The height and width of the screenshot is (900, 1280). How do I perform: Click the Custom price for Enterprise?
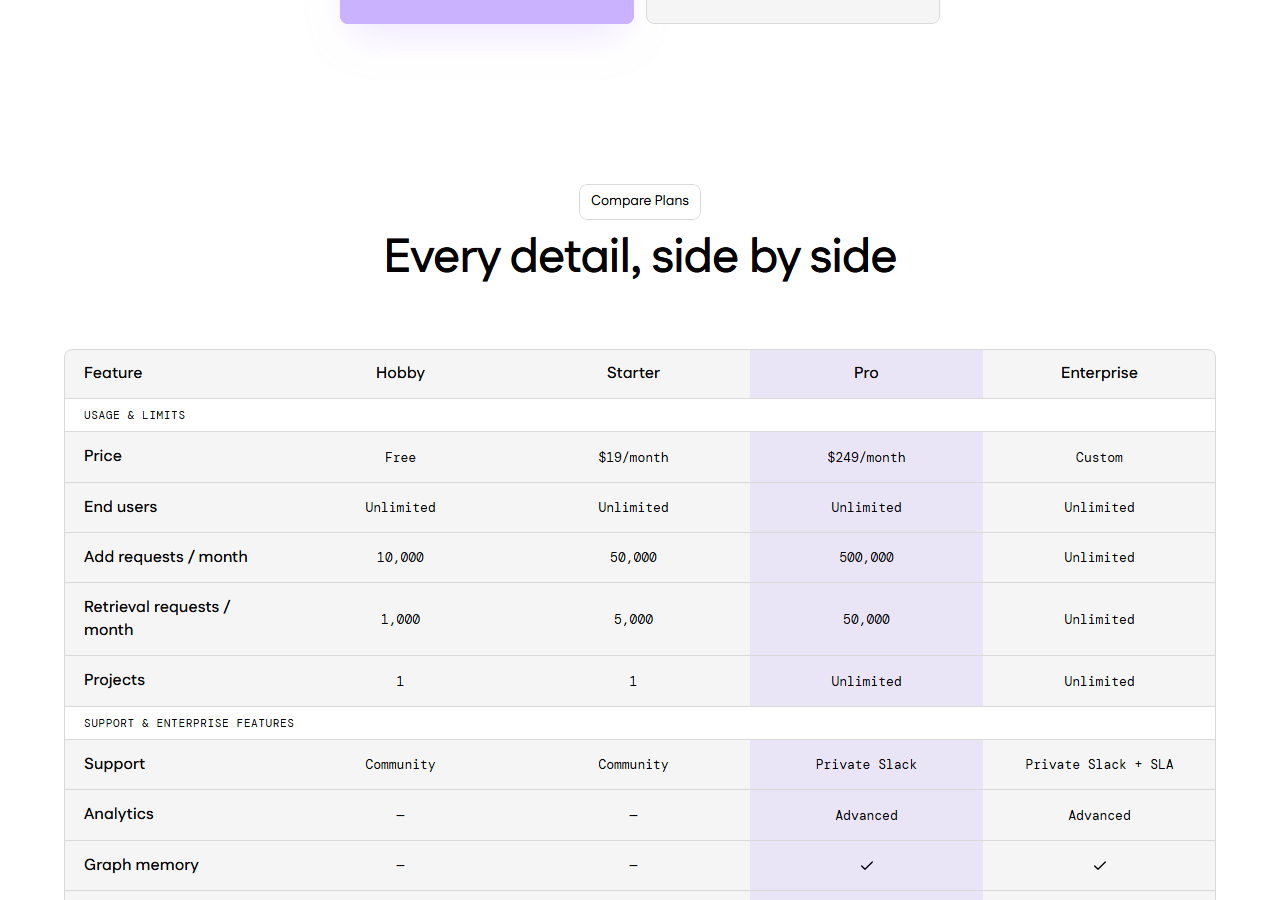(1099, 457)
